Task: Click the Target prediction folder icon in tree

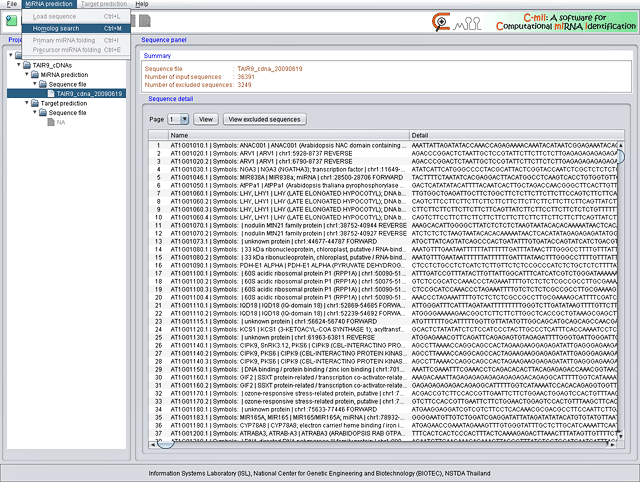Action: (x=35, y=103)
